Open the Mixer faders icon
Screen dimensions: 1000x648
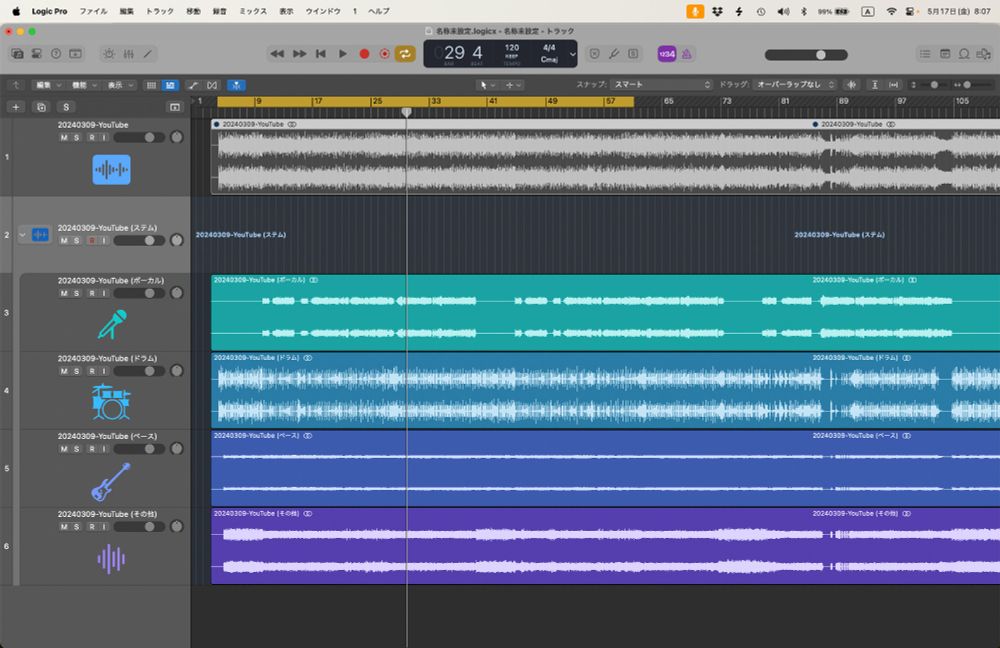point(128,54)
